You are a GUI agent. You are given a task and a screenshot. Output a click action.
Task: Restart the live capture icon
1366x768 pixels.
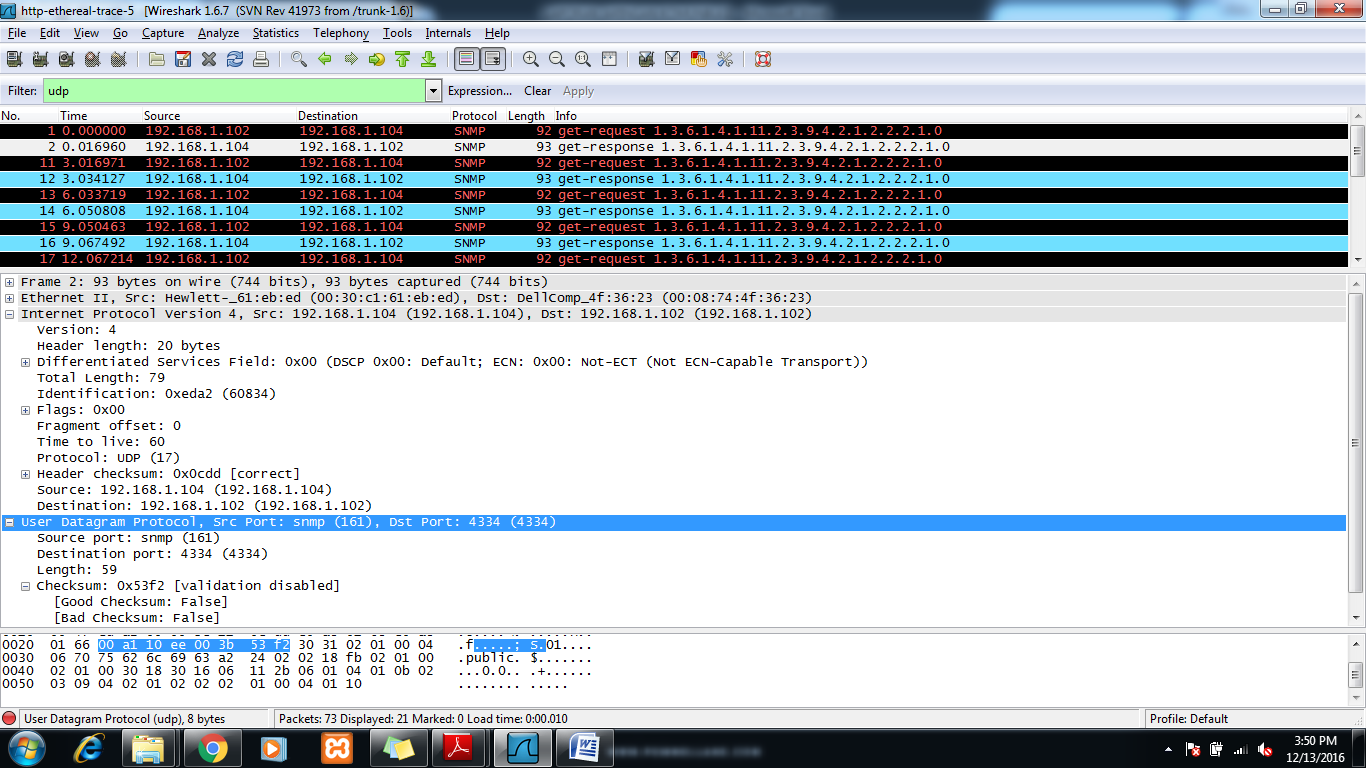tap(118, 59)
